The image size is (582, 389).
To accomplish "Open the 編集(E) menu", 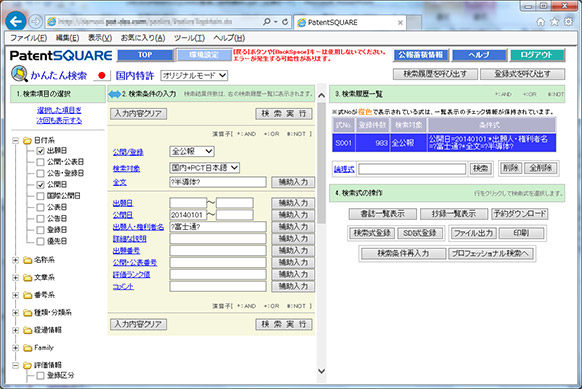I will tap(67, 38).
